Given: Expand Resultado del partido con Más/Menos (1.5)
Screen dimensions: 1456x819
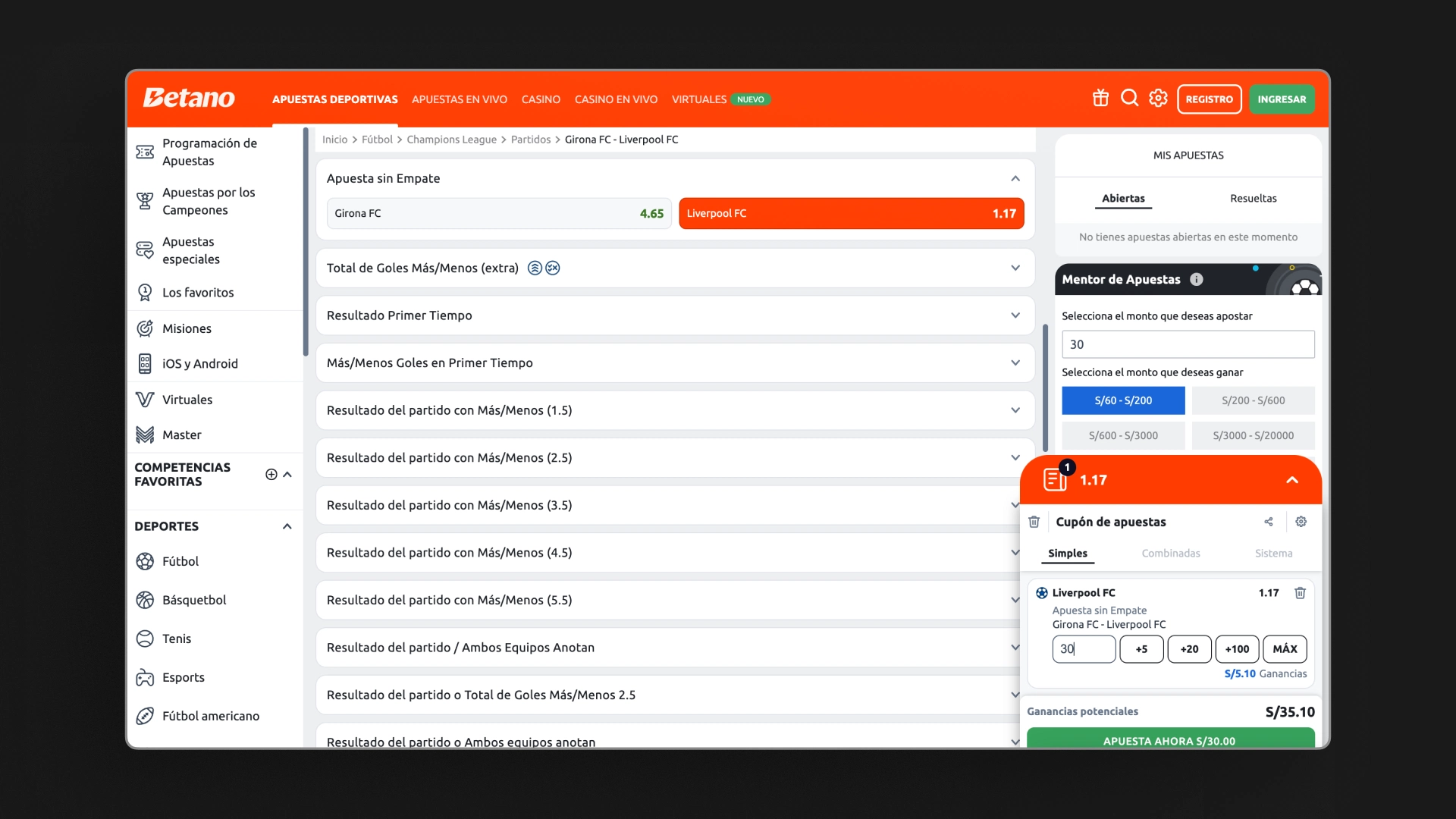Looking at the screenshot, I should [1015, 410].
